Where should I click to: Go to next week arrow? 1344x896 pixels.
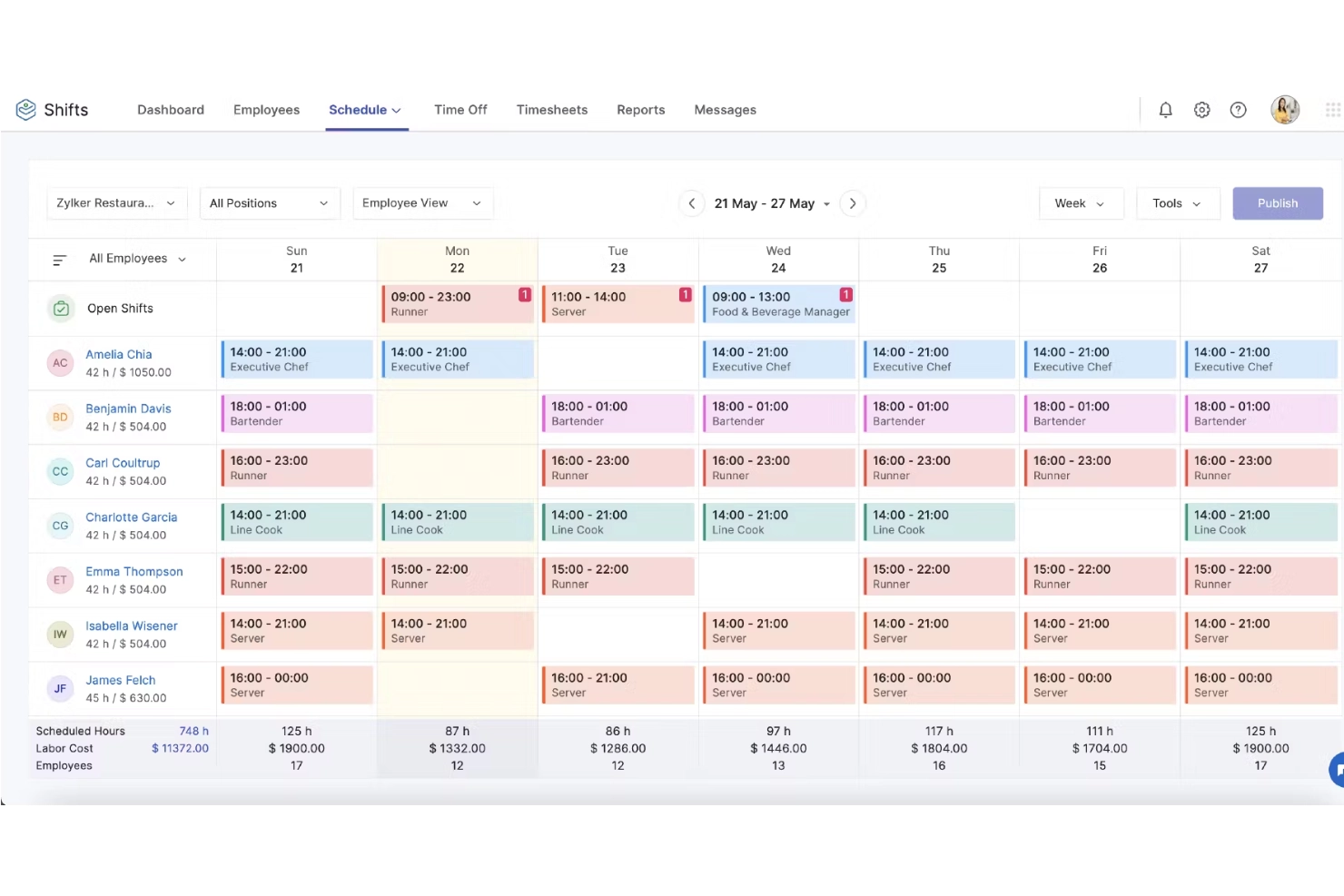[x=852, y=203]
